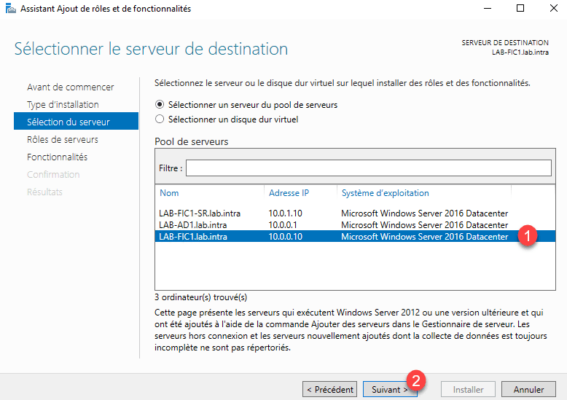Click IP address 10.0.0.10
Screen dimensions: 567x400
click(285, 237)
